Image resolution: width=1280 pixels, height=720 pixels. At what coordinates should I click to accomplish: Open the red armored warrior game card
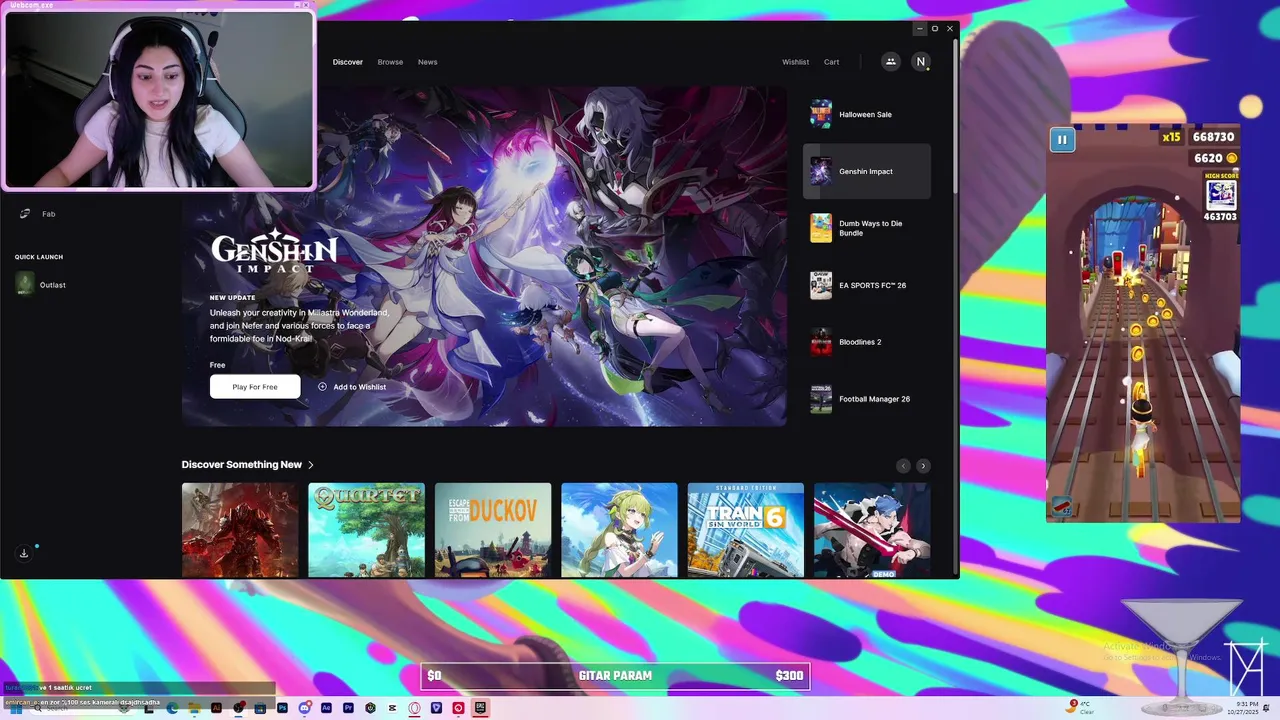[x=240, y=530]
